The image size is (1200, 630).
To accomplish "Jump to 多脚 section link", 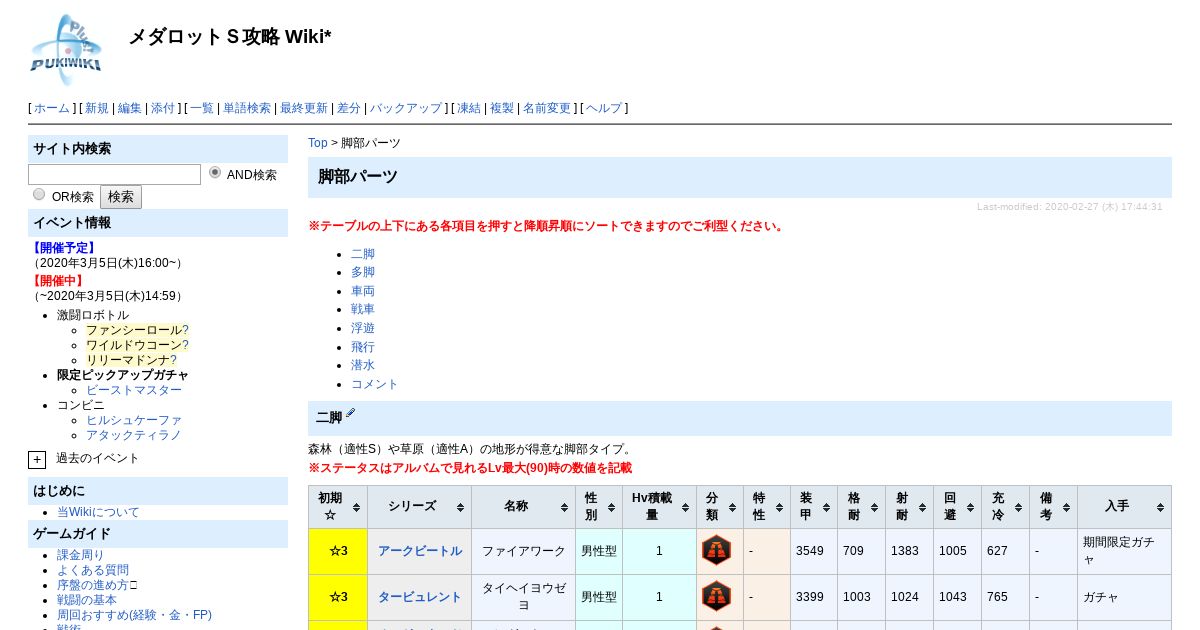I will coord(363,272).
